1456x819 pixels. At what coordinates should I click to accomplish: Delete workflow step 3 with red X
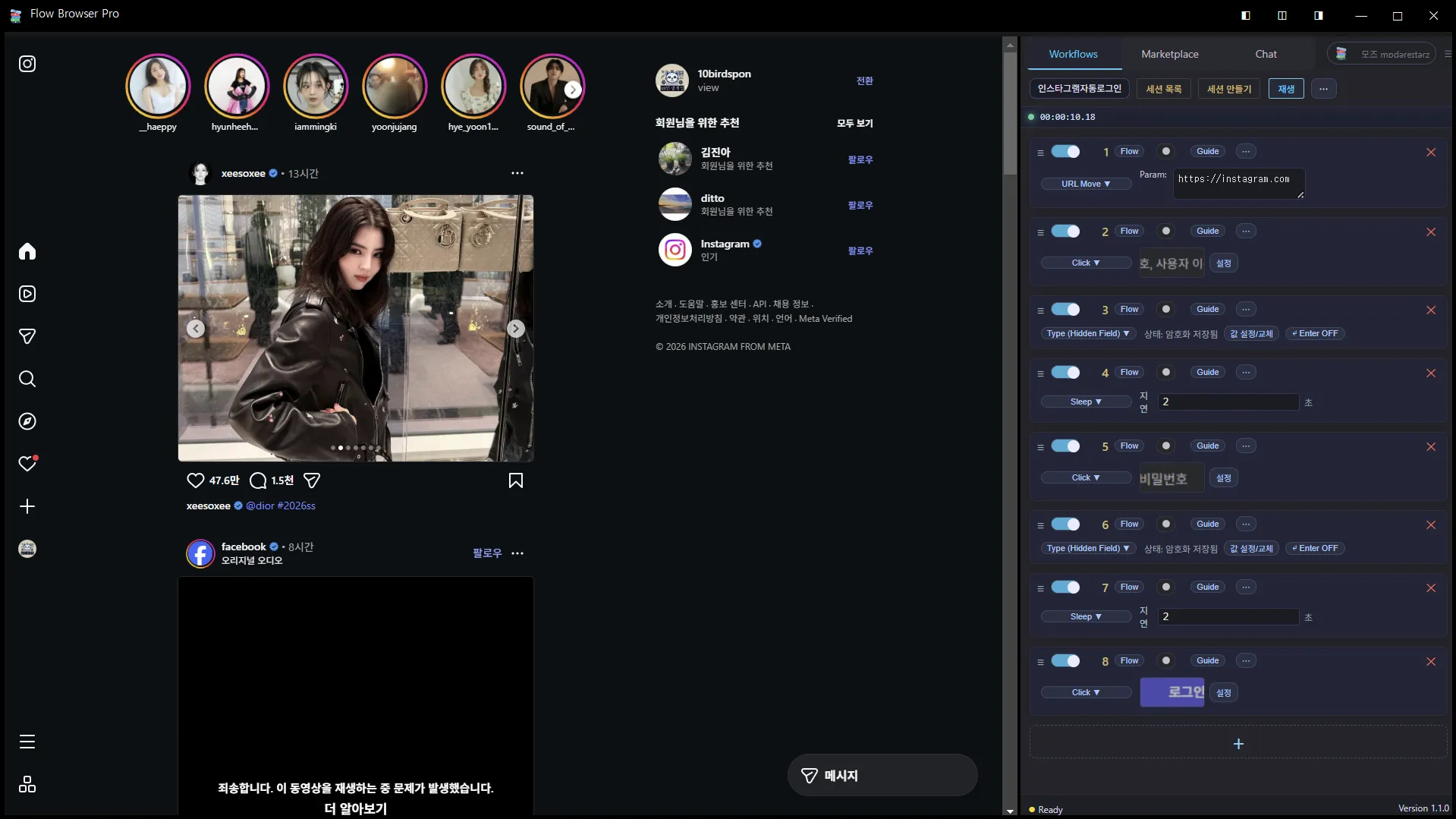[x=1431, y=310]
